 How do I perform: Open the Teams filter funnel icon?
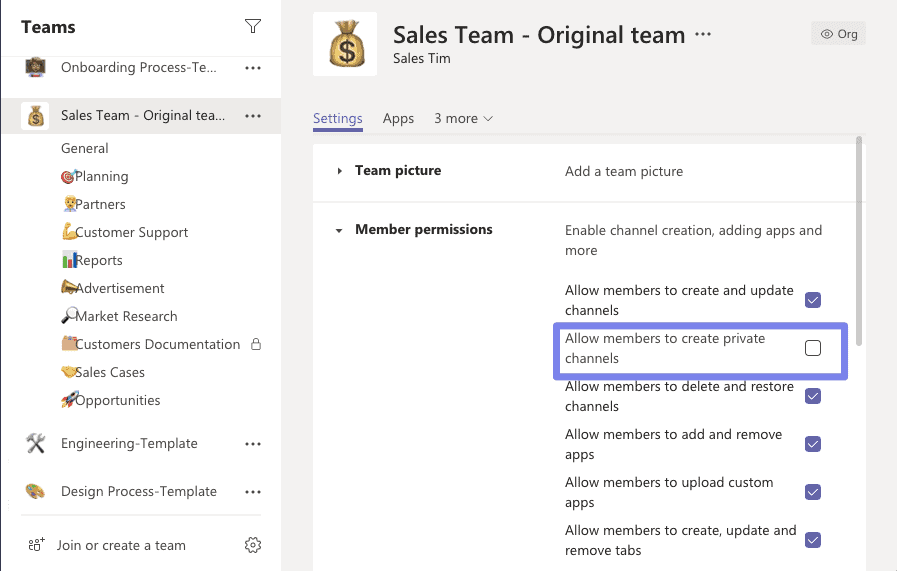253,26
